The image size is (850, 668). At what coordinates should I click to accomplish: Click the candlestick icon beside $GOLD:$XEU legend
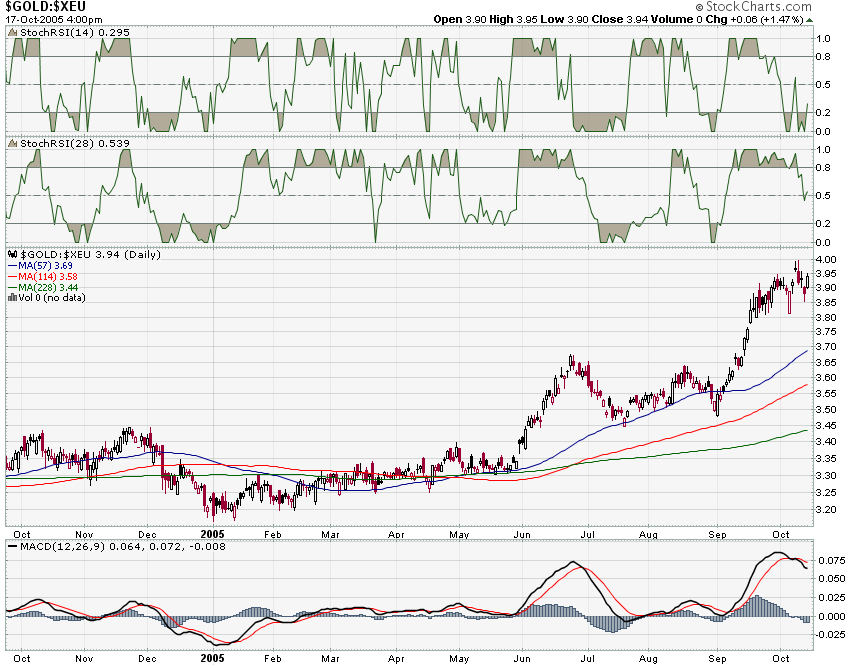point(13,254)
